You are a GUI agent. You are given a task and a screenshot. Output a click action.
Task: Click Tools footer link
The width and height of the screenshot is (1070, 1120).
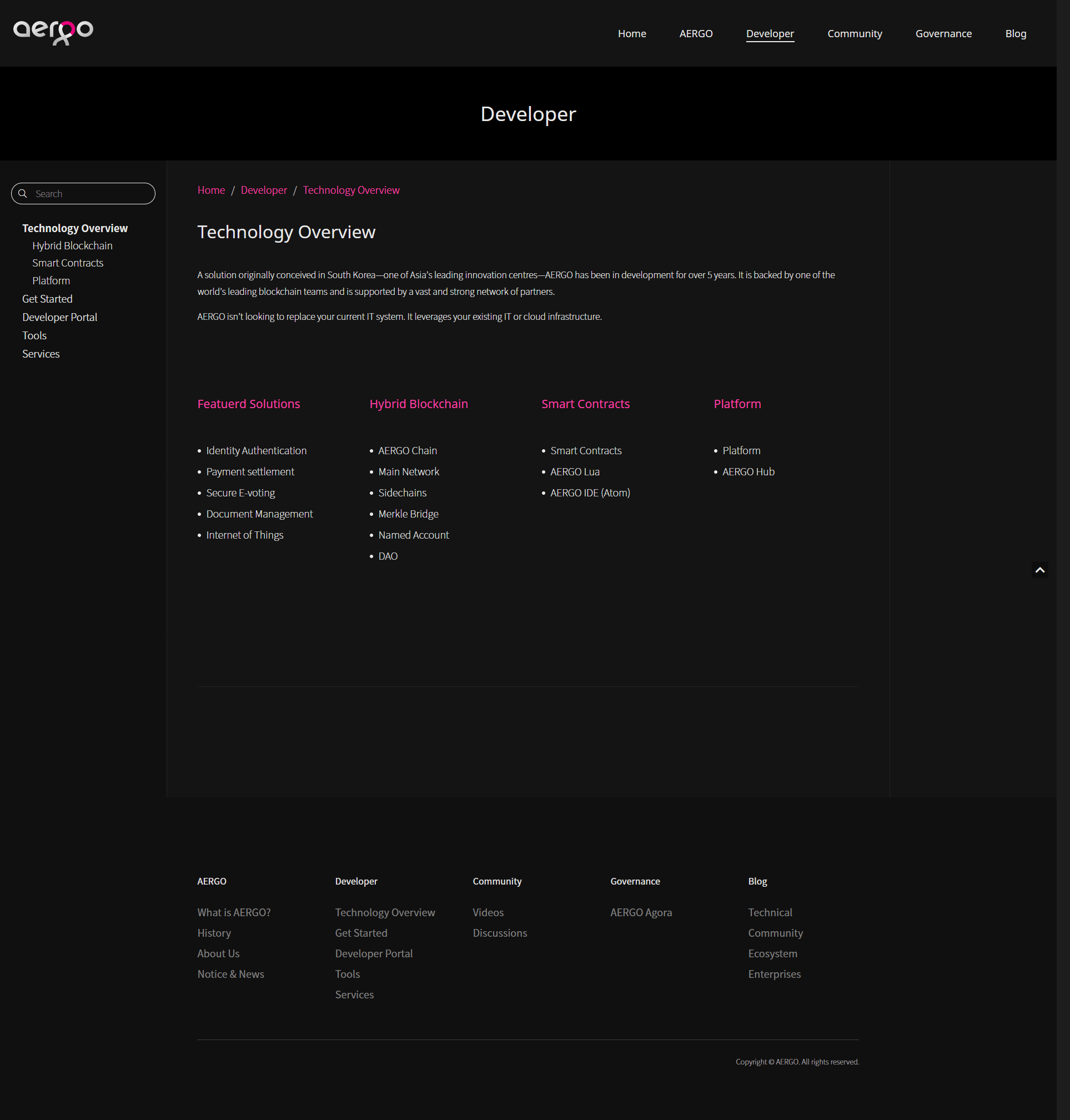point(348,974)
